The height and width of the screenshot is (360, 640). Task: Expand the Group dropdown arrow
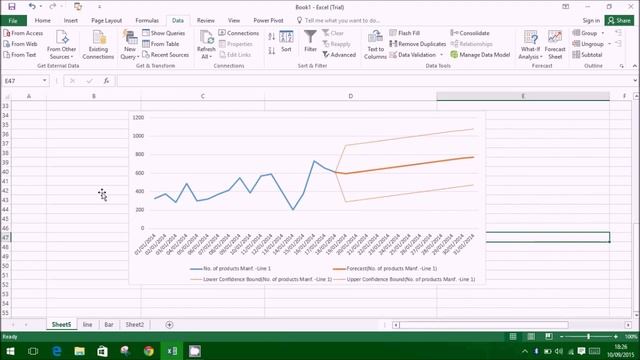[x=603, y=33]
